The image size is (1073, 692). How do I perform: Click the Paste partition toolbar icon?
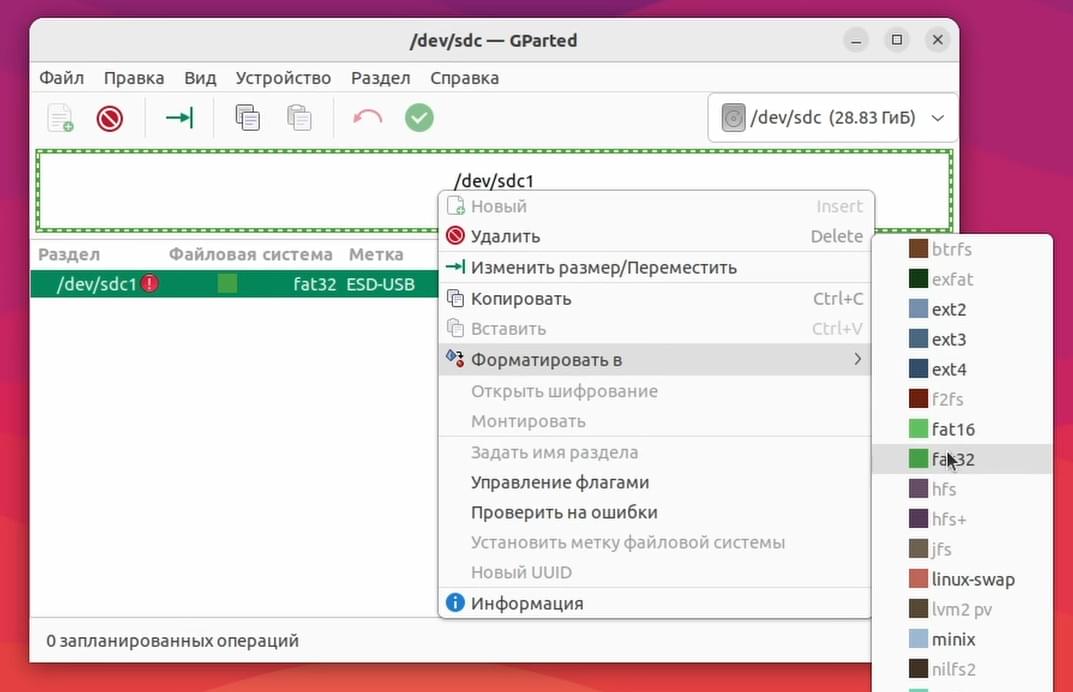point(299,118)
